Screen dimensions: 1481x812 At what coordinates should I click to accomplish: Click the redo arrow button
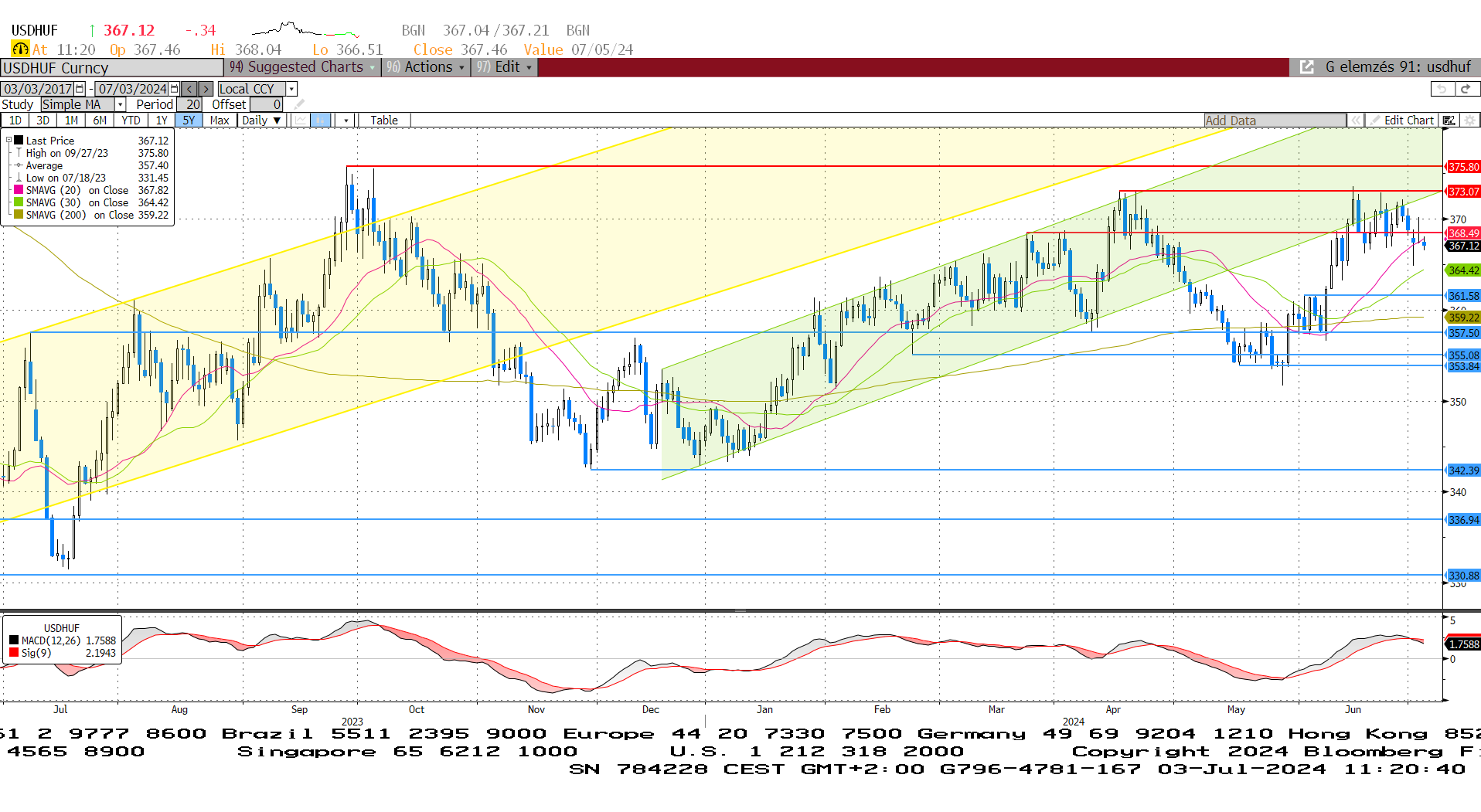pos(1467,89)
